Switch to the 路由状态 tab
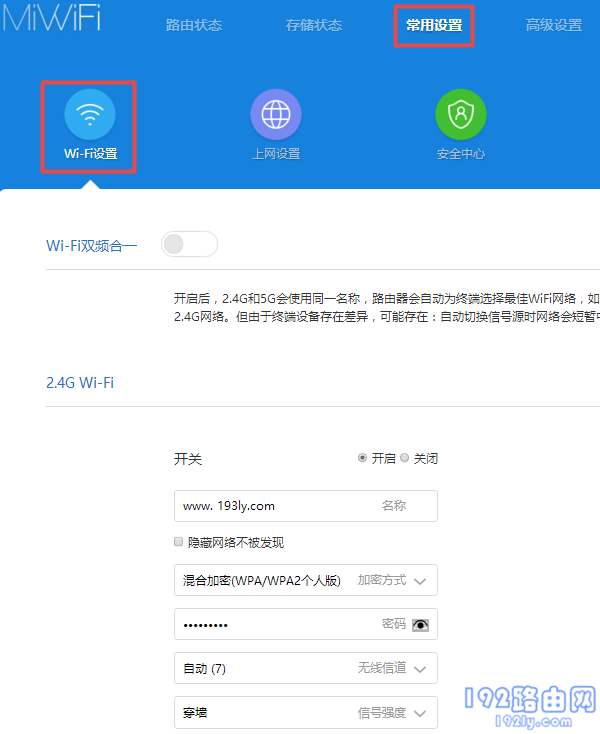This screenshot has width=600, height=734. pyautogui.click(x=194, y=25)
